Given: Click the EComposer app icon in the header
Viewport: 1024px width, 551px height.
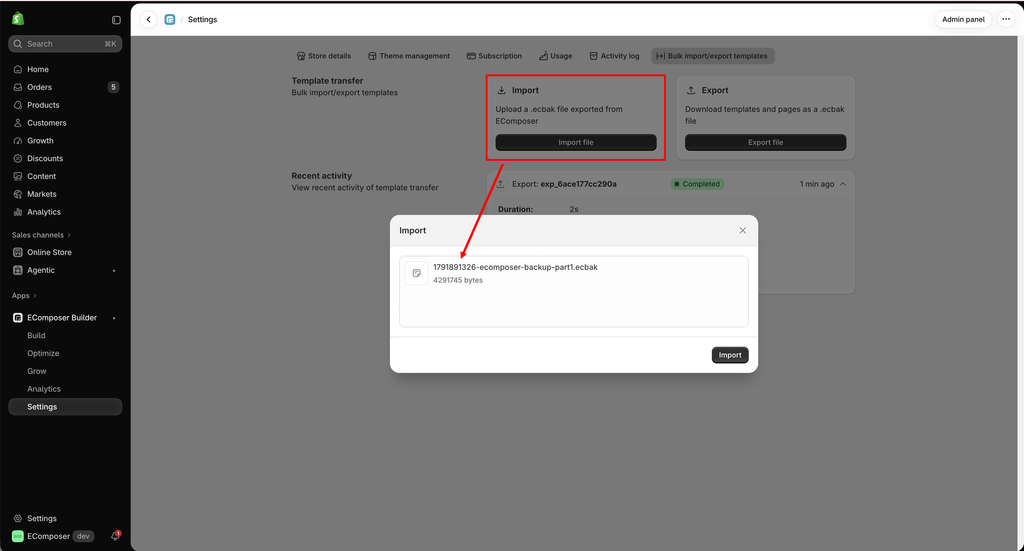Looking at the screenshot, I should [x=170, y=20].
